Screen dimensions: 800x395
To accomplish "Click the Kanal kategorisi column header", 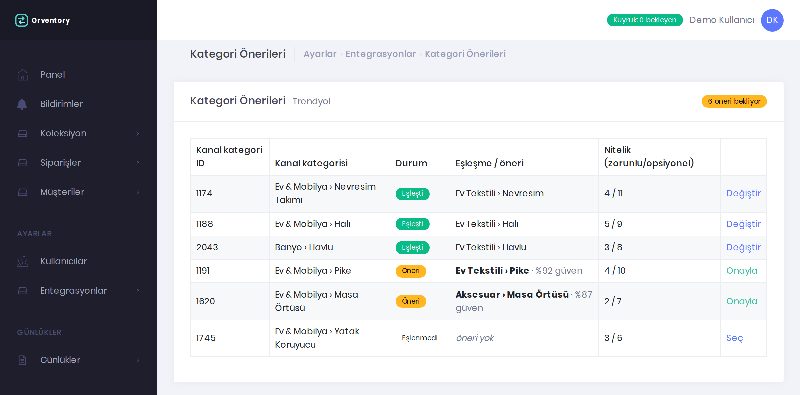I will [311, 163].
